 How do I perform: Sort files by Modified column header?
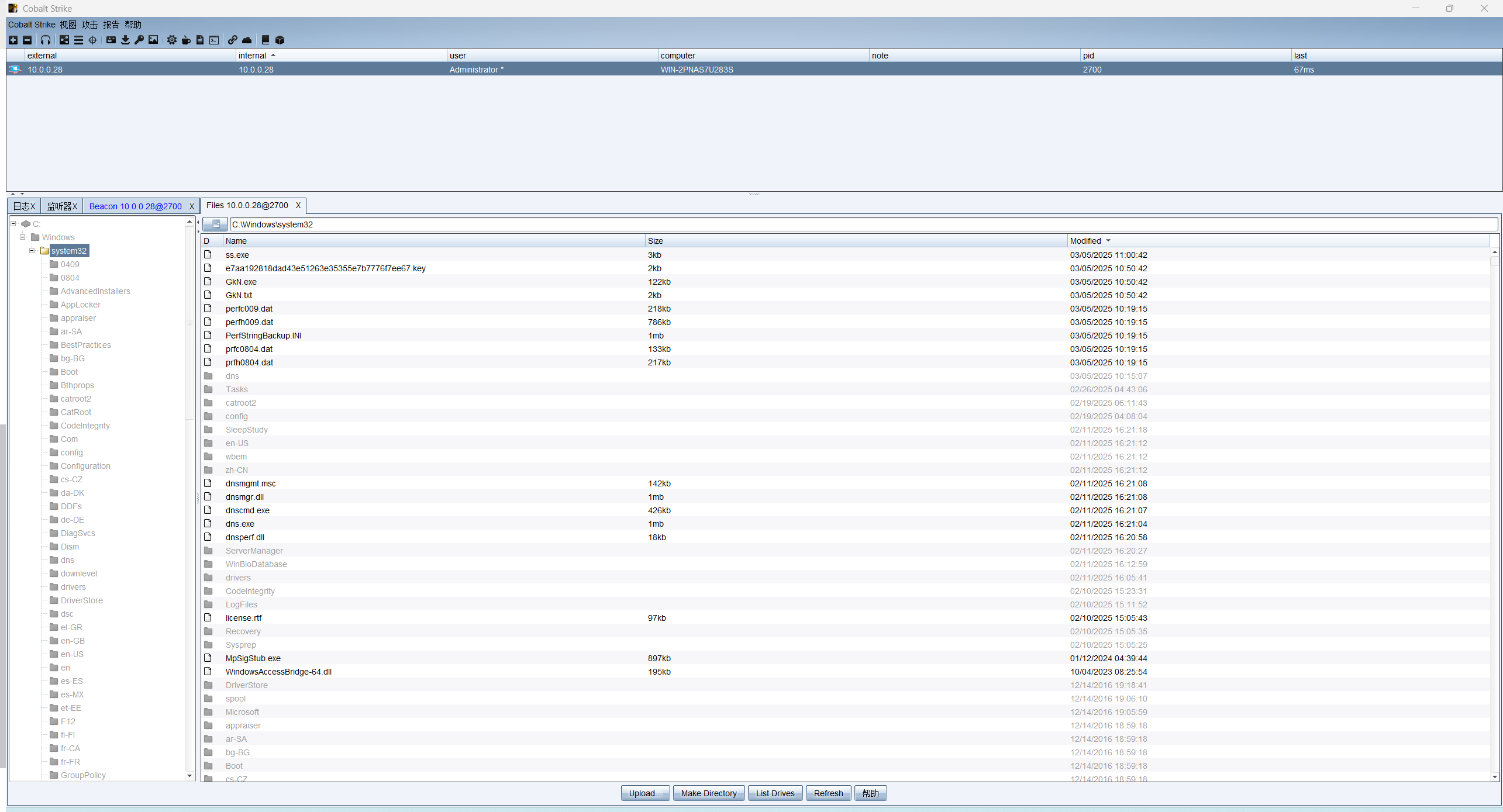point(1085,241)
